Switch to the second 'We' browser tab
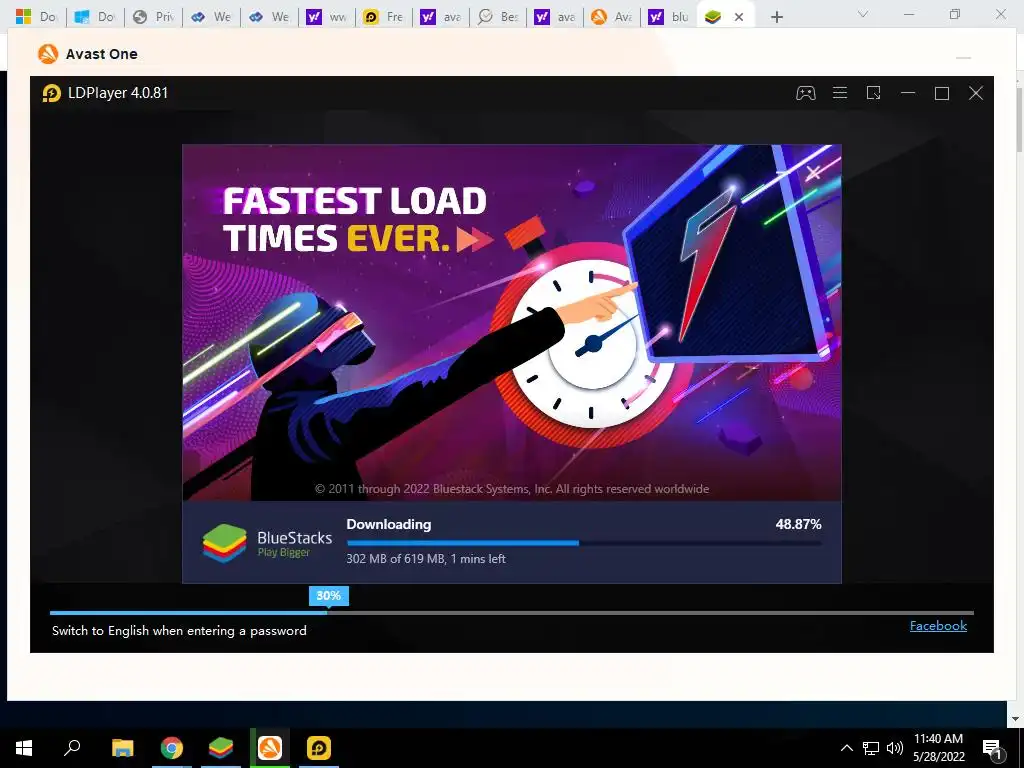This screenshot has height=768, width=1024. tap(268, 17)
